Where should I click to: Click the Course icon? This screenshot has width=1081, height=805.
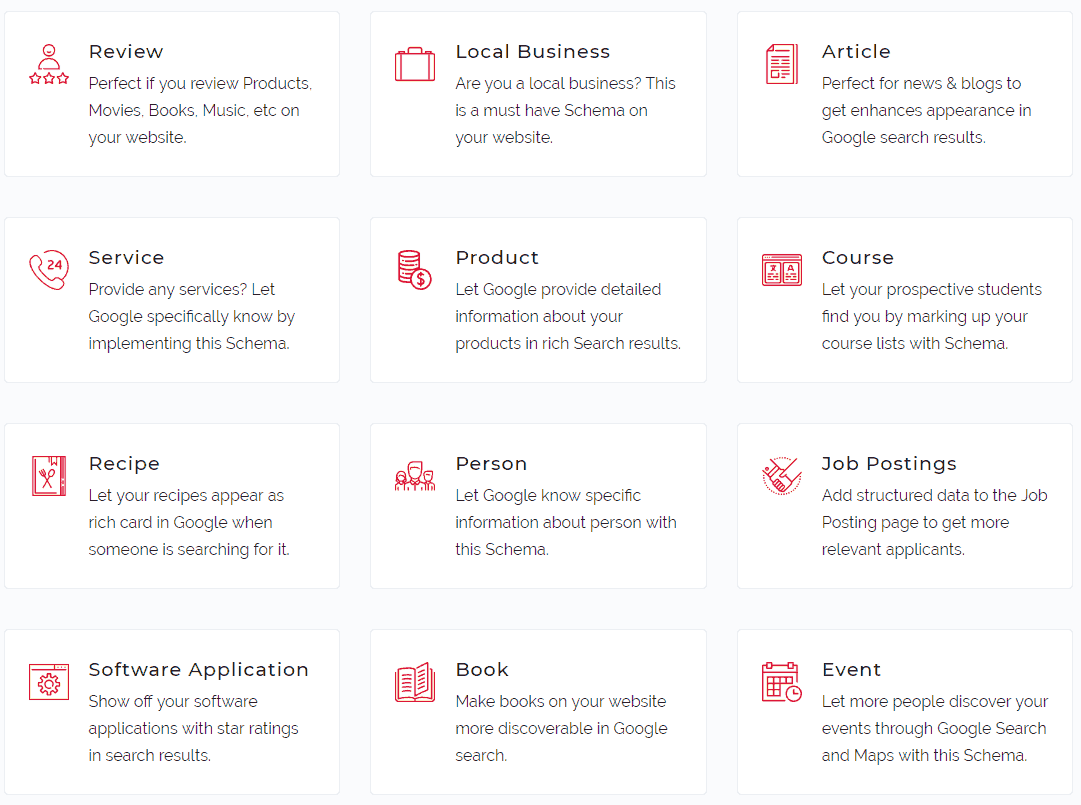[x=781, y=270]
